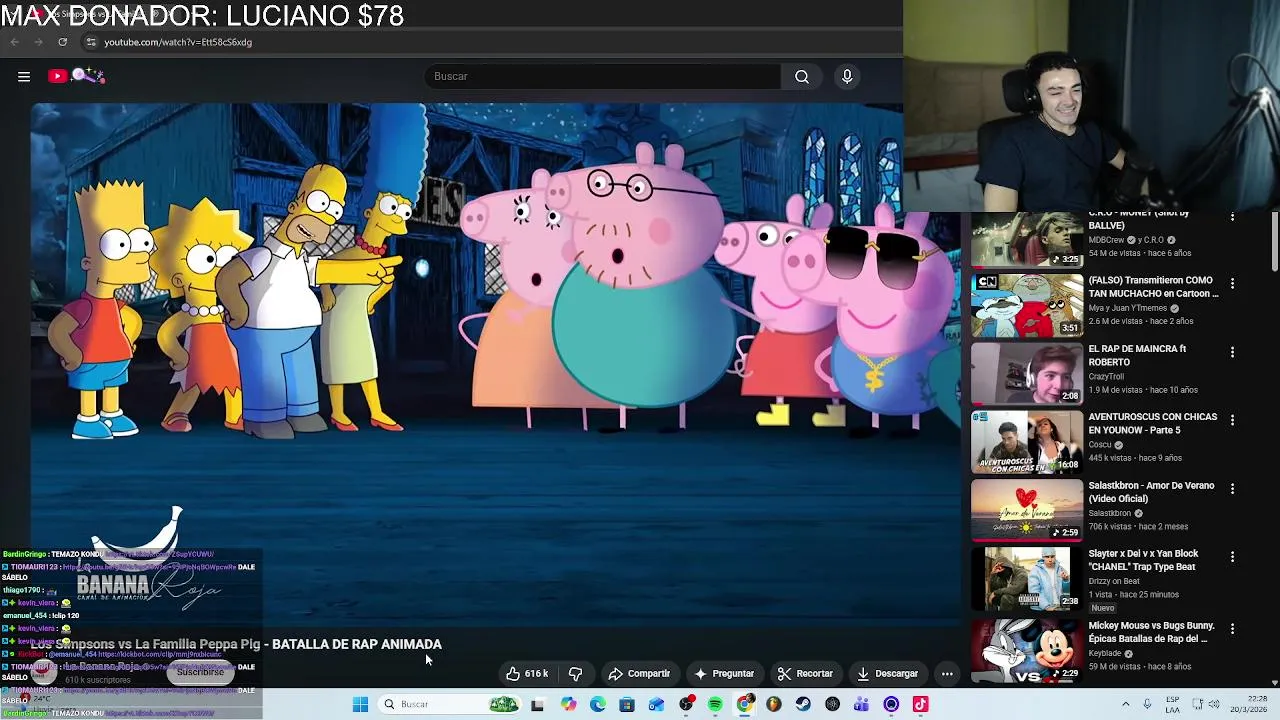Click the ESP LAA language indicator
Image resolution: width=1280 pixels, height=720 pixels.
point(1172,704)
